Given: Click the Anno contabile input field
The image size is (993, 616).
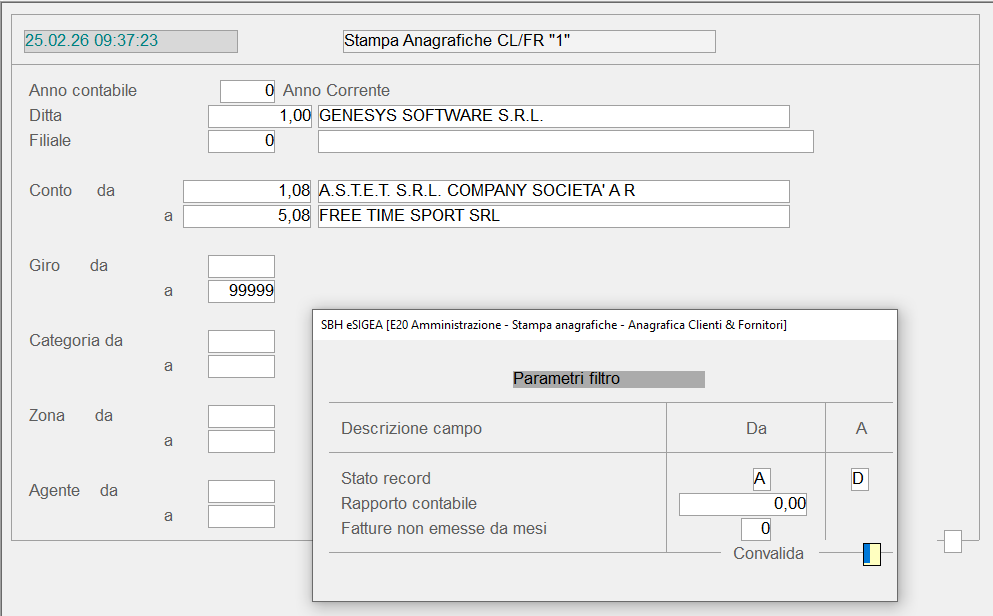Looking at the screenshot, I should 247,91.
